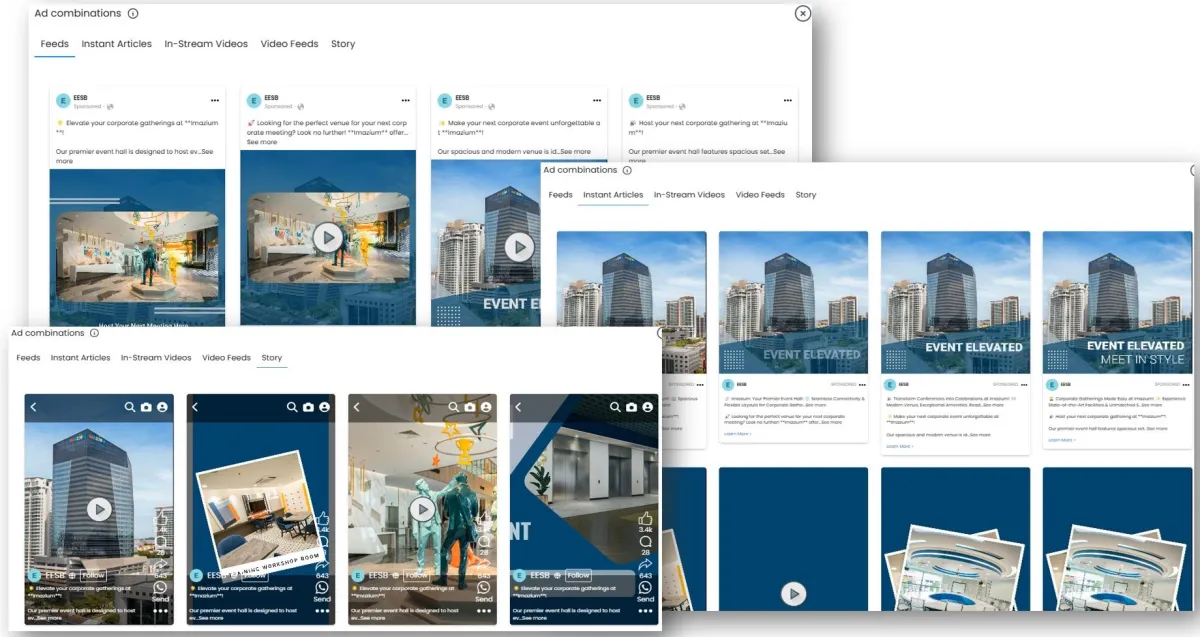
Task: Select Feeds tab in Instant Articles panel
Action: tap(560, 195)
